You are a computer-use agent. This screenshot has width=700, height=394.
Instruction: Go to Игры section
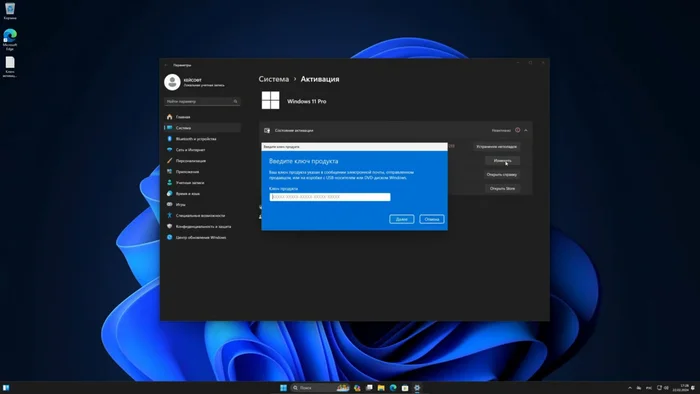(202, 204)
